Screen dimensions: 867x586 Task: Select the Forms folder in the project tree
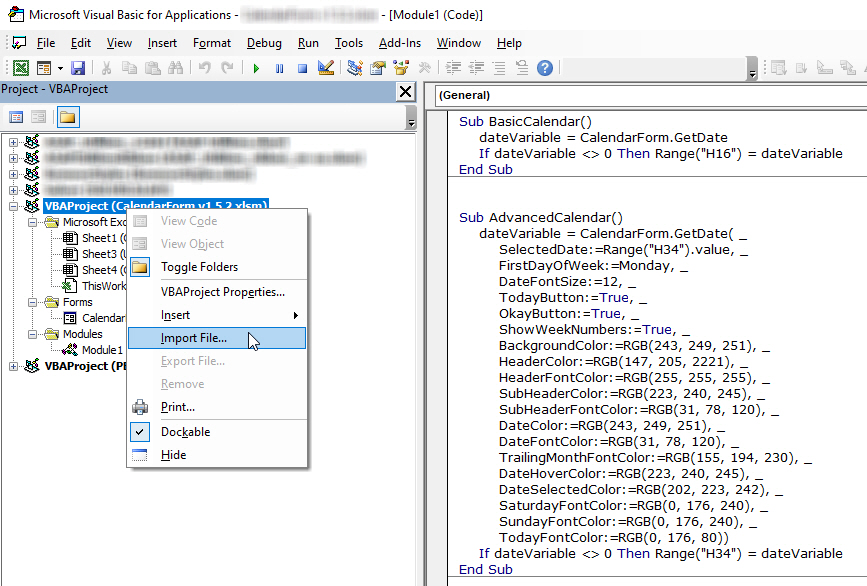pyautogui.click(x=69, y=302)
